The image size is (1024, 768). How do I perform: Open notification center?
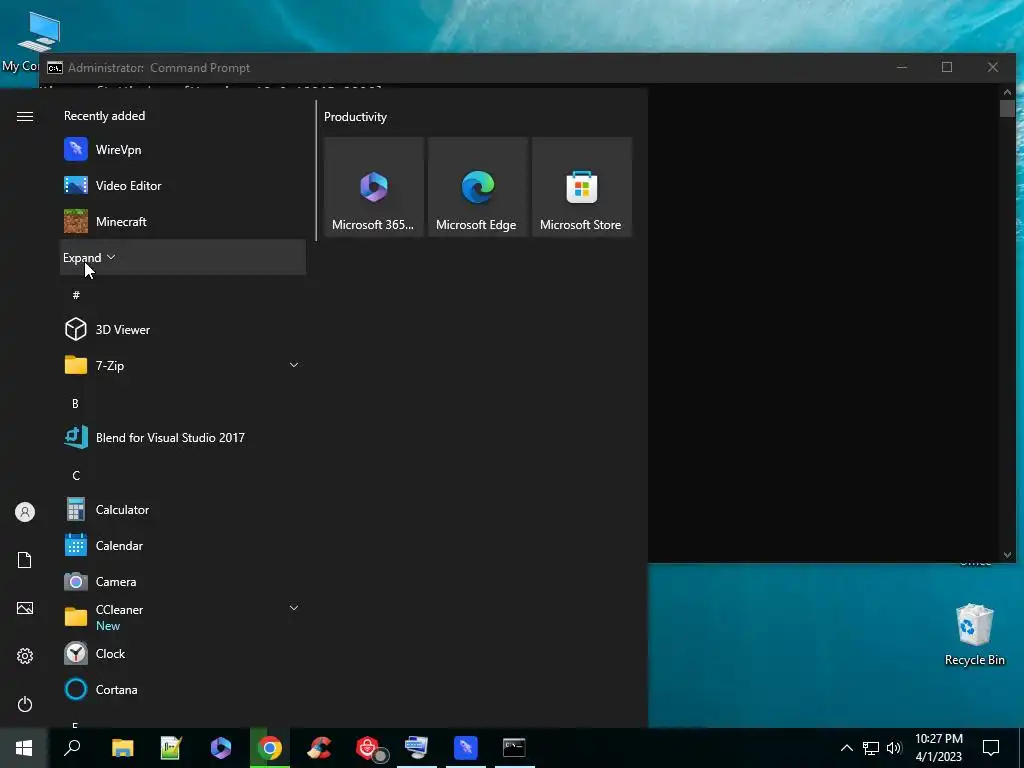[991, 748]
